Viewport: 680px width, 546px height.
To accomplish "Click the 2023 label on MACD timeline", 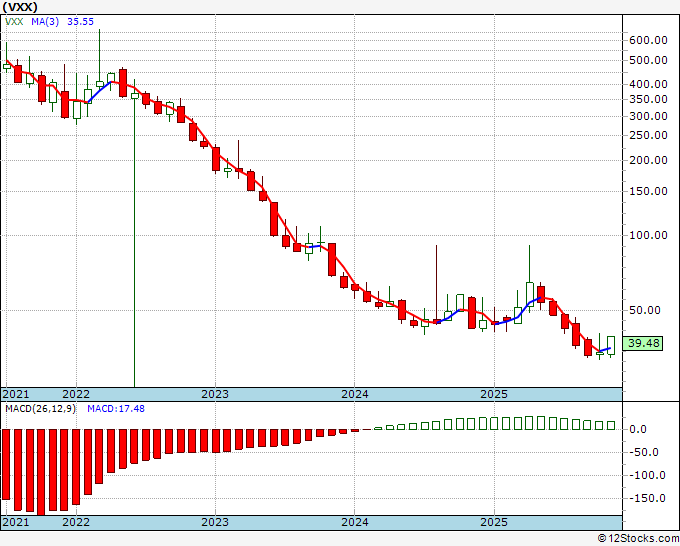I will pos(215,522).
